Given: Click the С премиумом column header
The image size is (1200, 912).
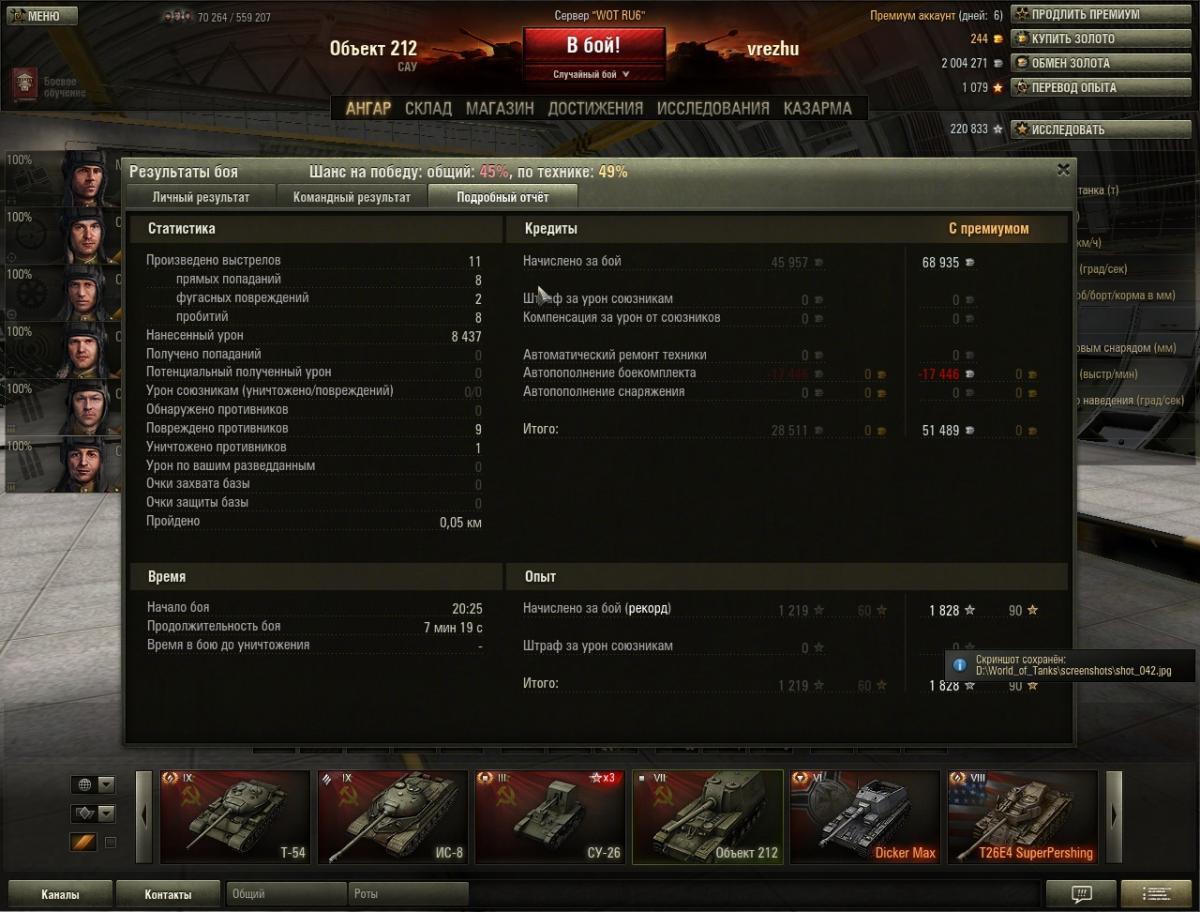Looking at the screenshot, I should tap(988, 229).
